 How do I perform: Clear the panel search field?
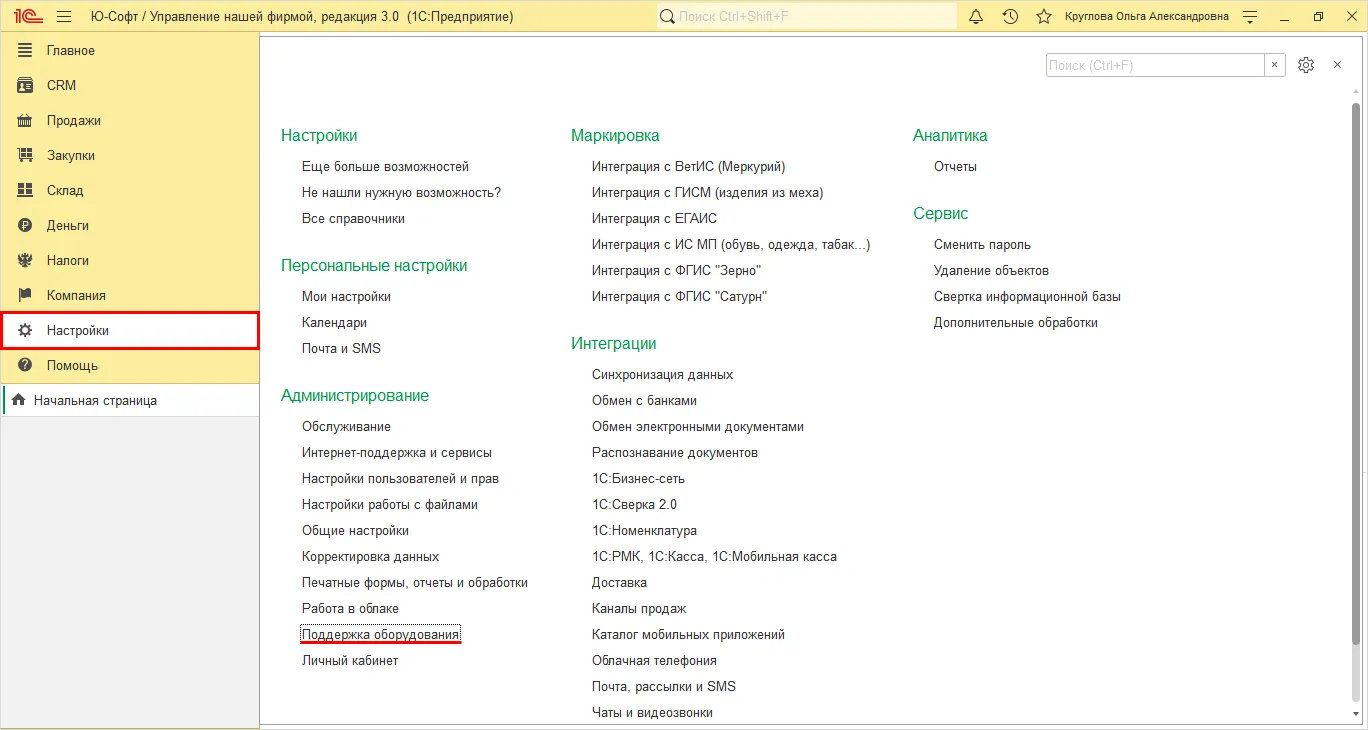tap(1275, 65)
